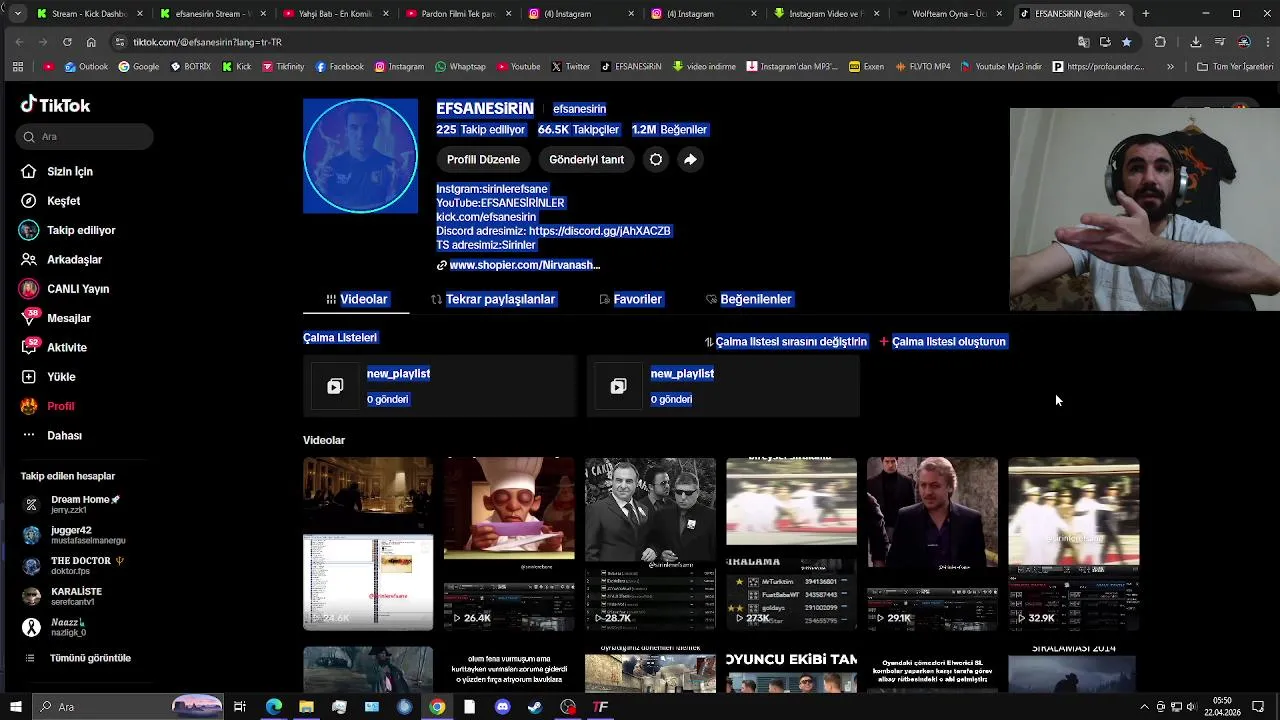
Task: Bookmark this page with star icon
Action: click(1127, 42)
